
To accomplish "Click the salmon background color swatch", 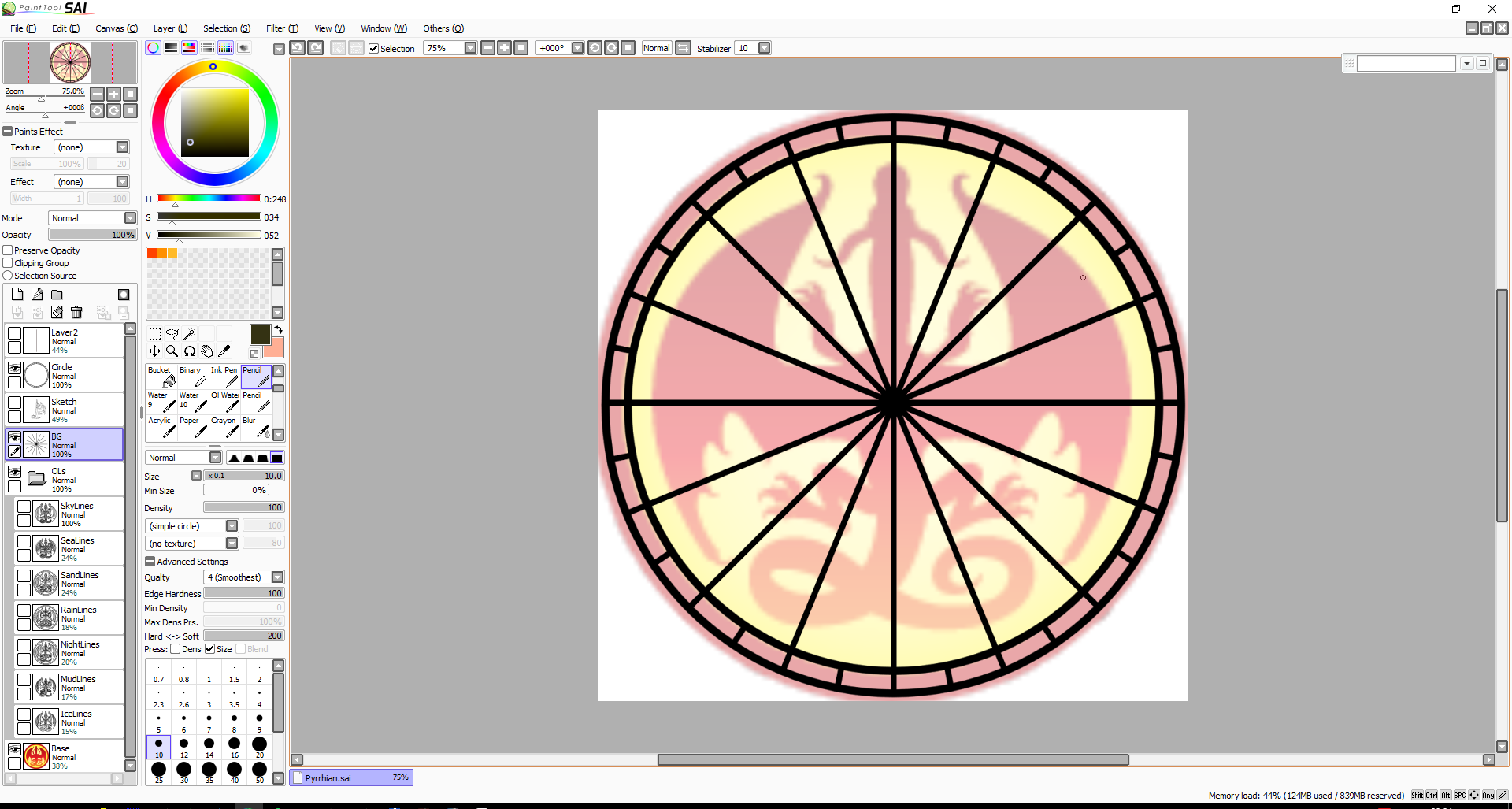I will click(274, 348).
